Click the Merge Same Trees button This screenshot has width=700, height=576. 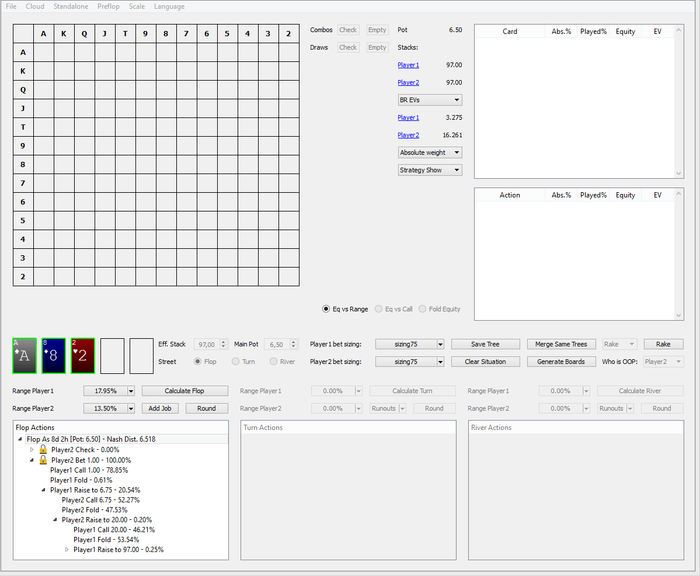(x=561, y=344)
